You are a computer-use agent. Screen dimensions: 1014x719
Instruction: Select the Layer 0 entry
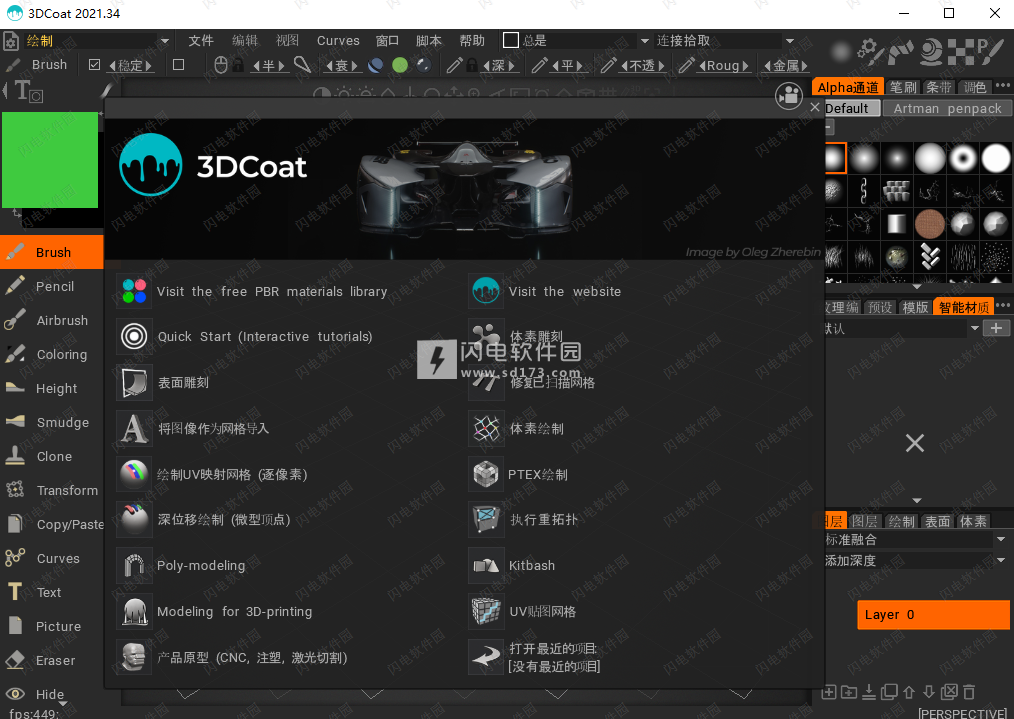click(x=933, y=615)
